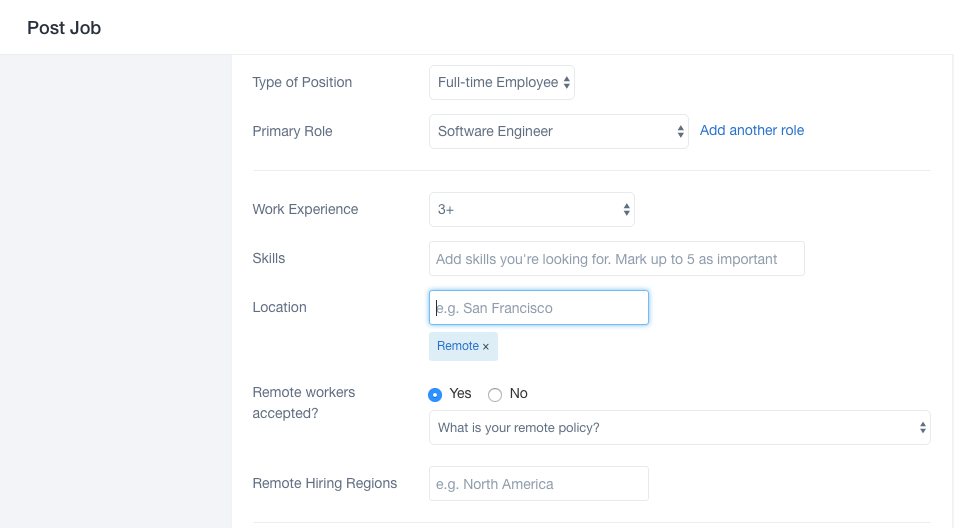The width and height of the screenshot is (954, 528).
Task: Click the Location text field
Action: click(539, 308)
